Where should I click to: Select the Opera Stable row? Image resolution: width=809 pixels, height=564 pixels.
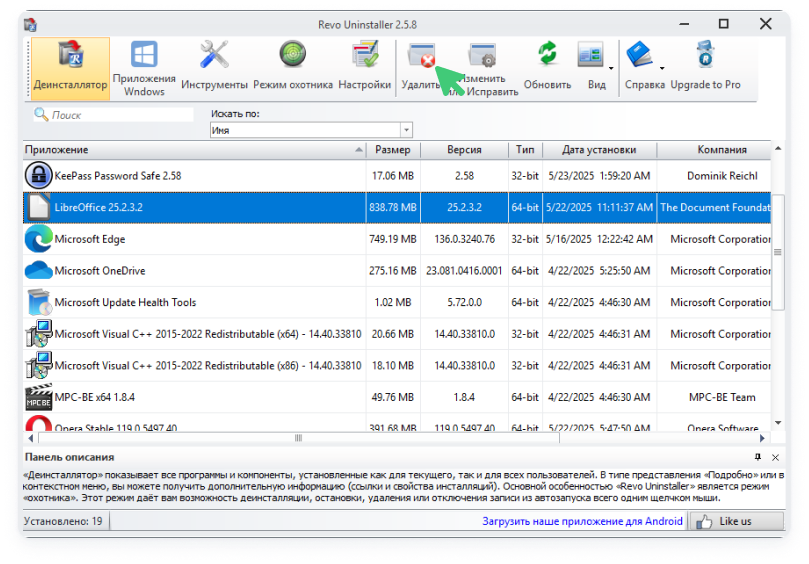tap(397, 423)
